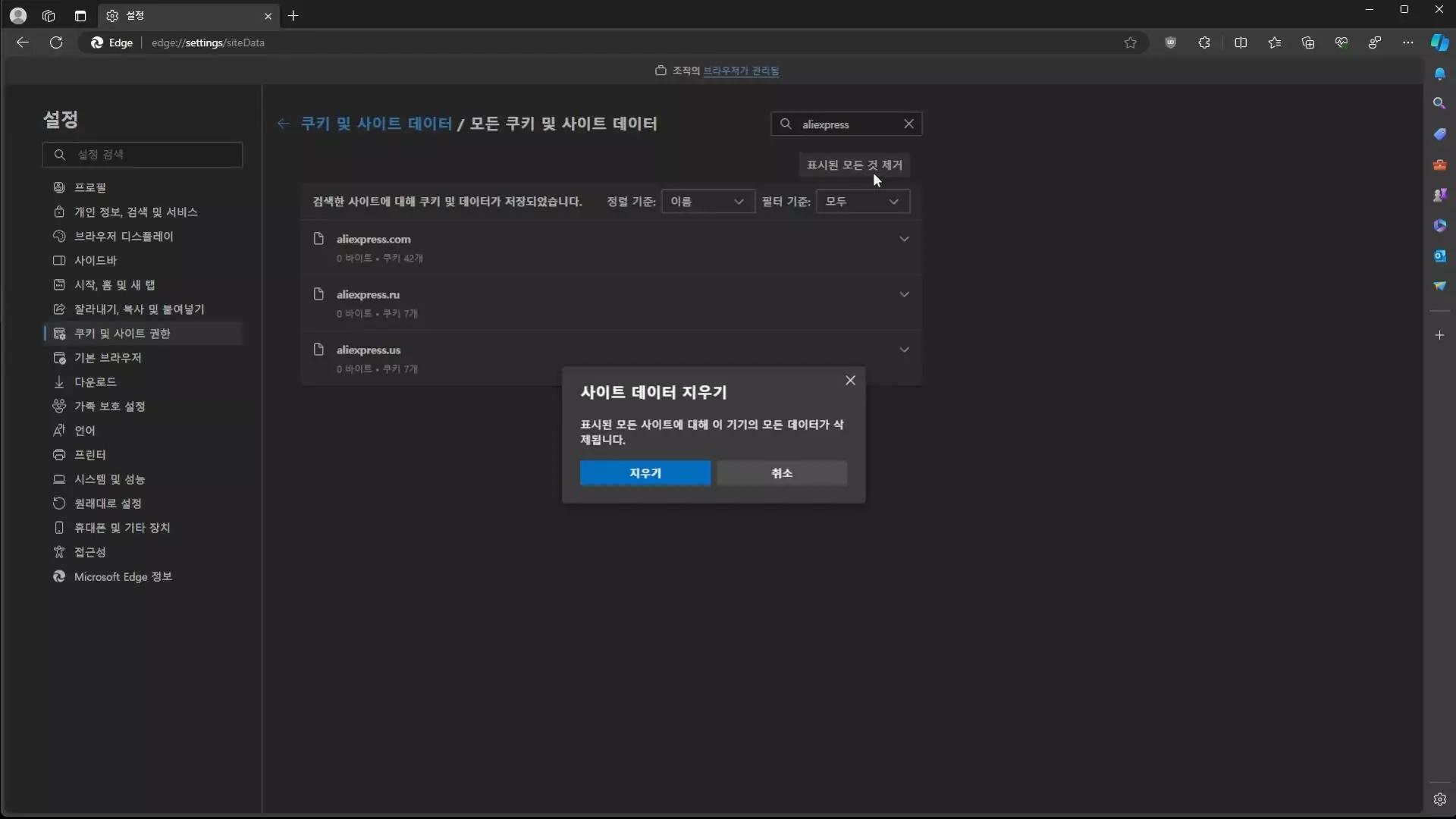Click the 브라우저가 관리됨 link

[741, 71]
